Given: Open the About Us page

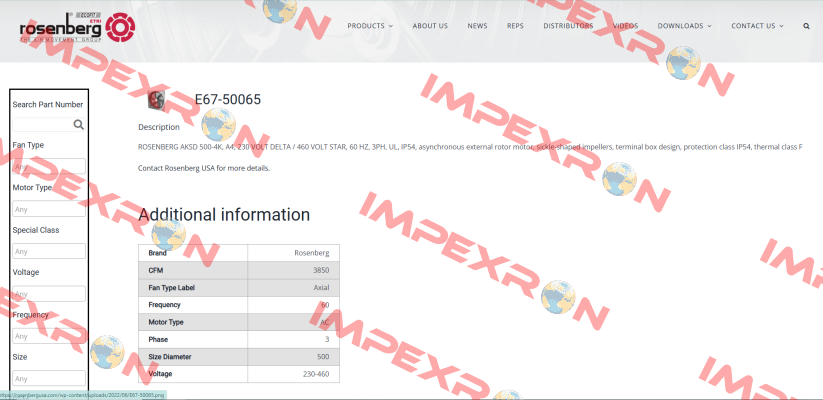Looking at the screenshot, I should [430, 26].
